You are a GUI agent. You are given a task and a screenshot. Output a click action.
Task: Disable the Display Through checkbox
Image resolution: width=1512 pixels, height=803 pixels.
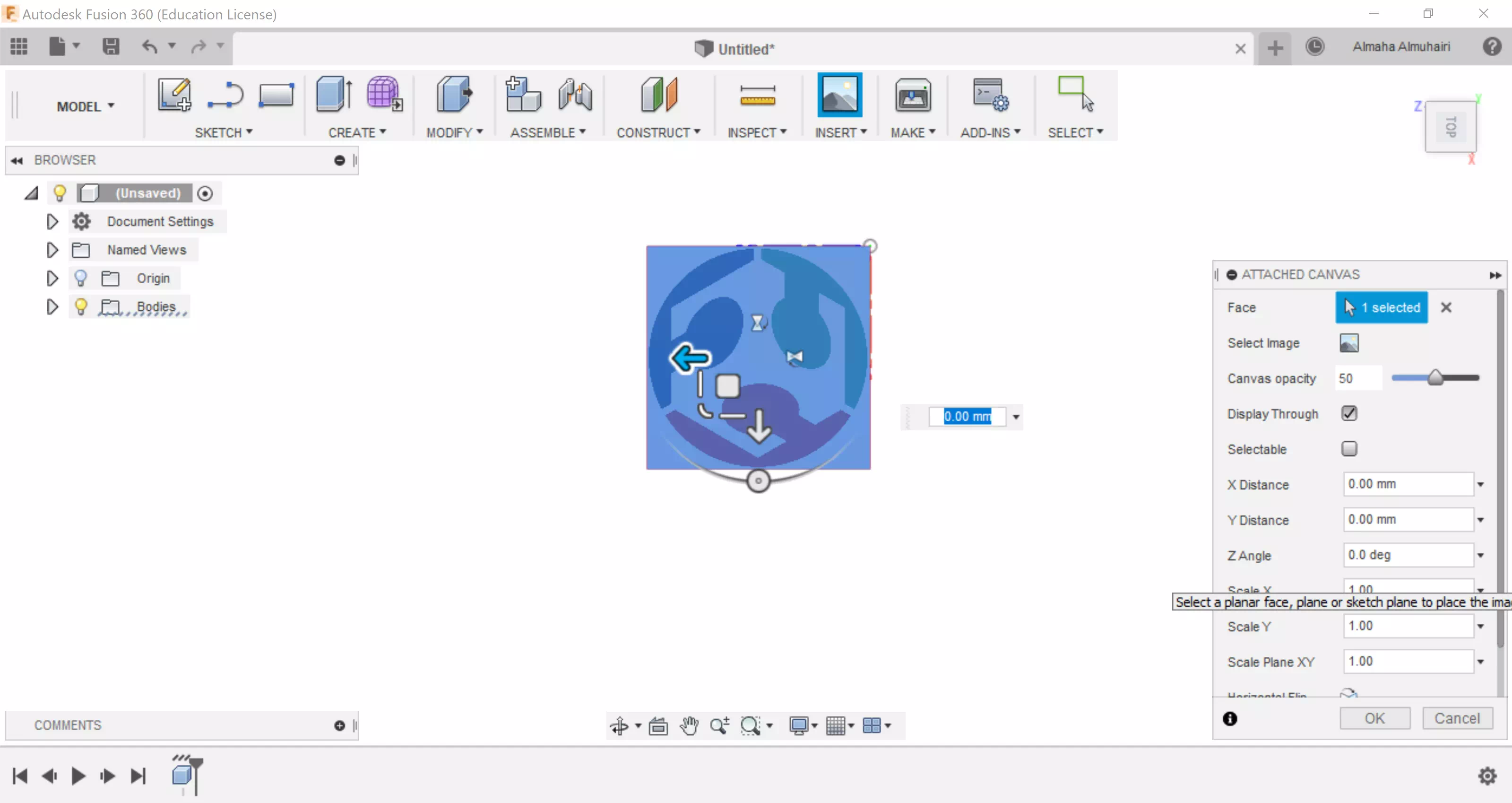[1349, 413]
